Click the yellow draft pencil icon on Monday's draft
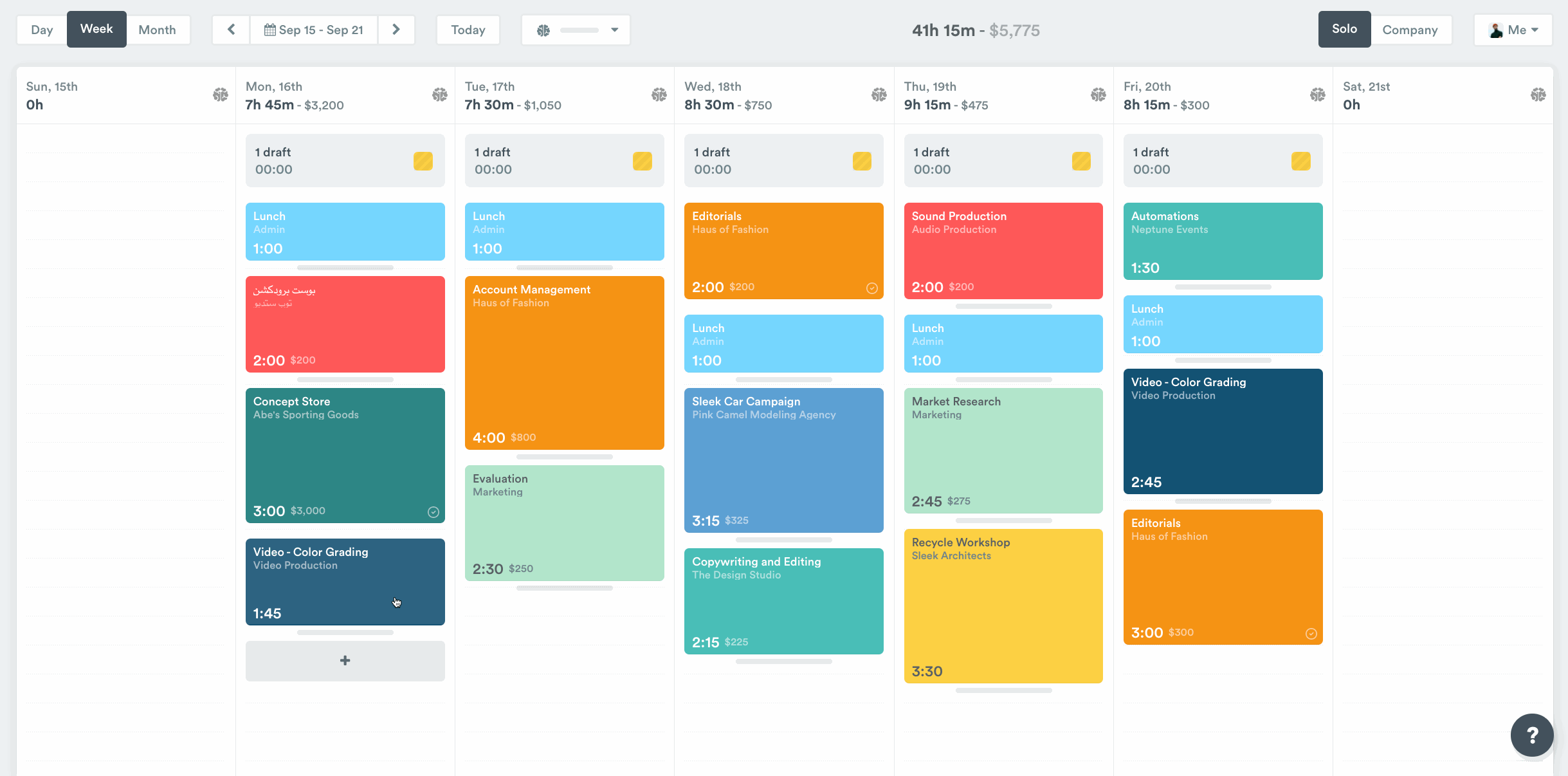This screenshot has width=1568, height=776. (423, 161)
